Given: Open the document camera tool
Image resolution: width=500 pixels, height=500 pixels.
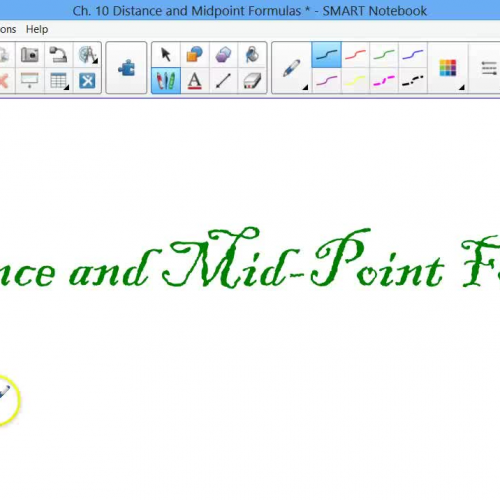Looking at the screenshot, I should coord(58,54).
